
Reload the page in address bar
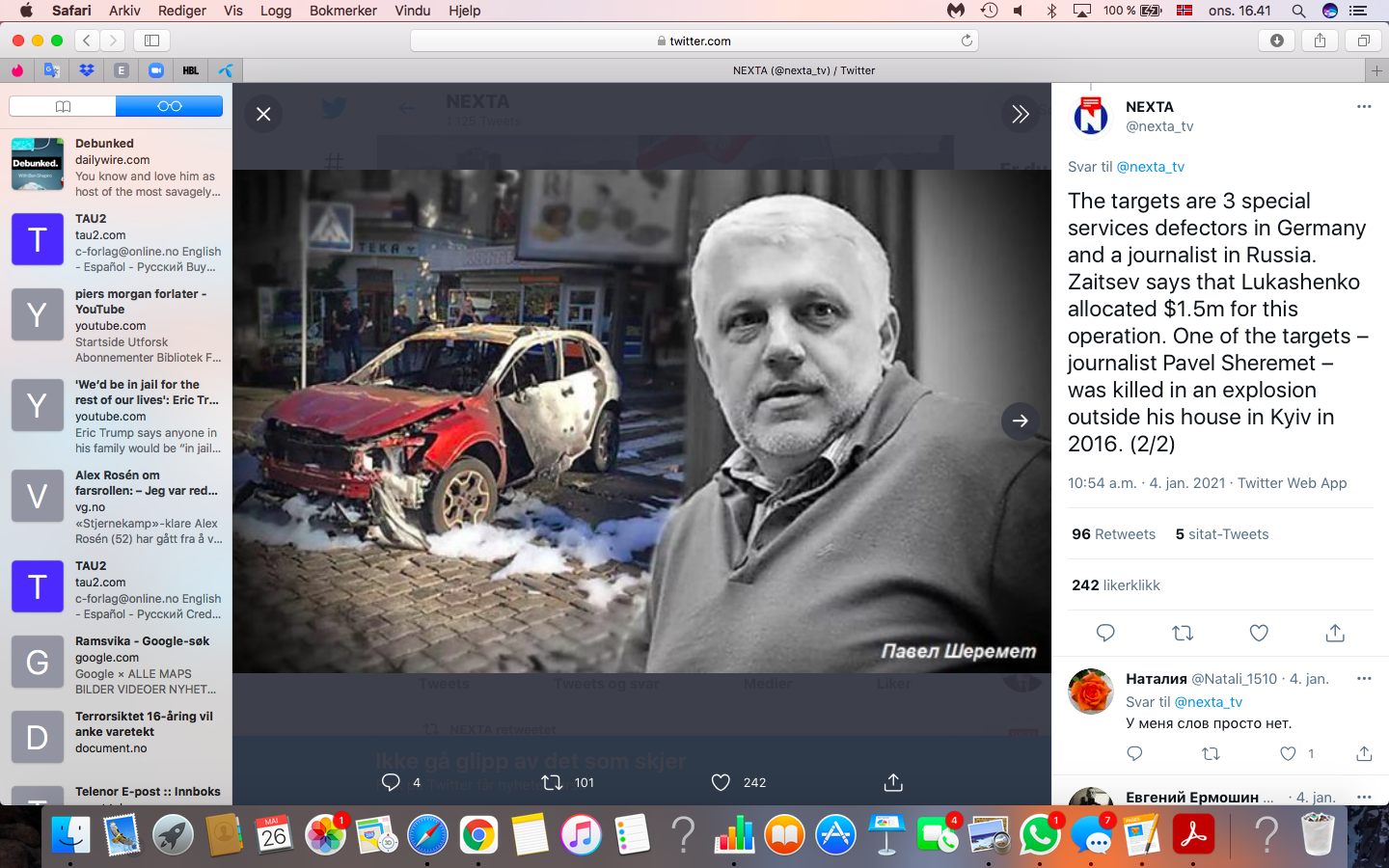pos(967,41)
